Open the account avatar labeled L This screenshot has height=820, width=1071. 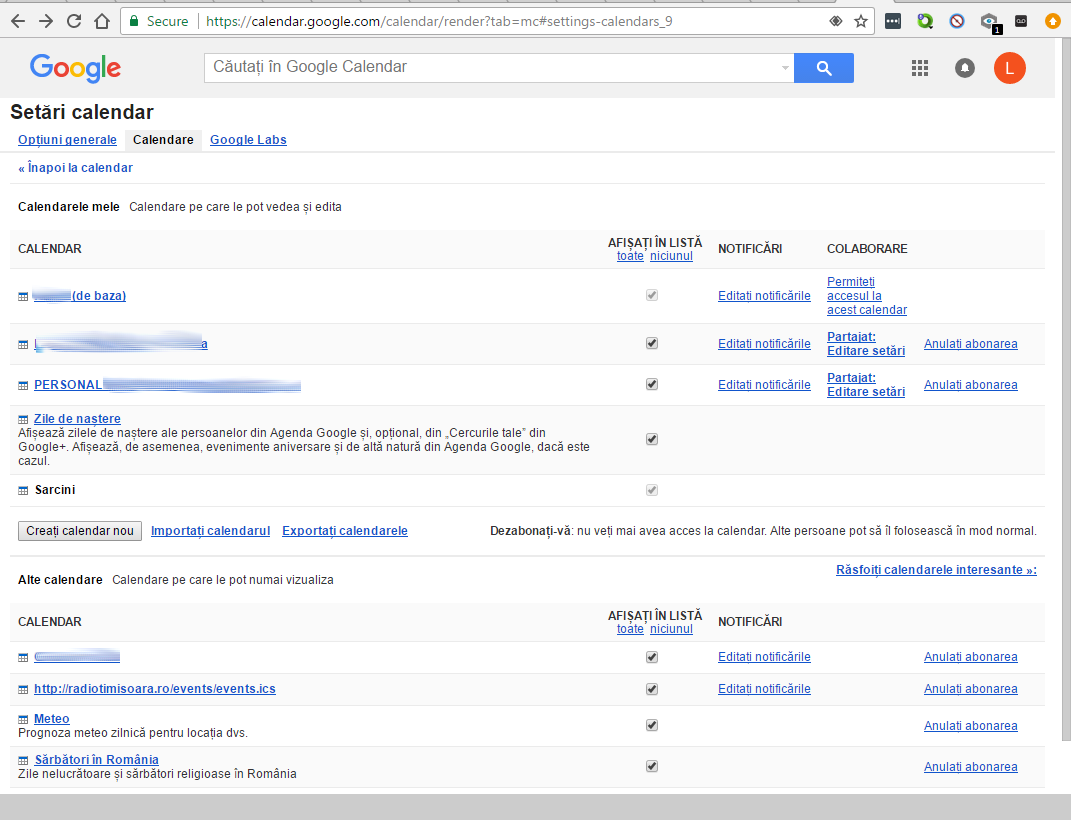1009,68
